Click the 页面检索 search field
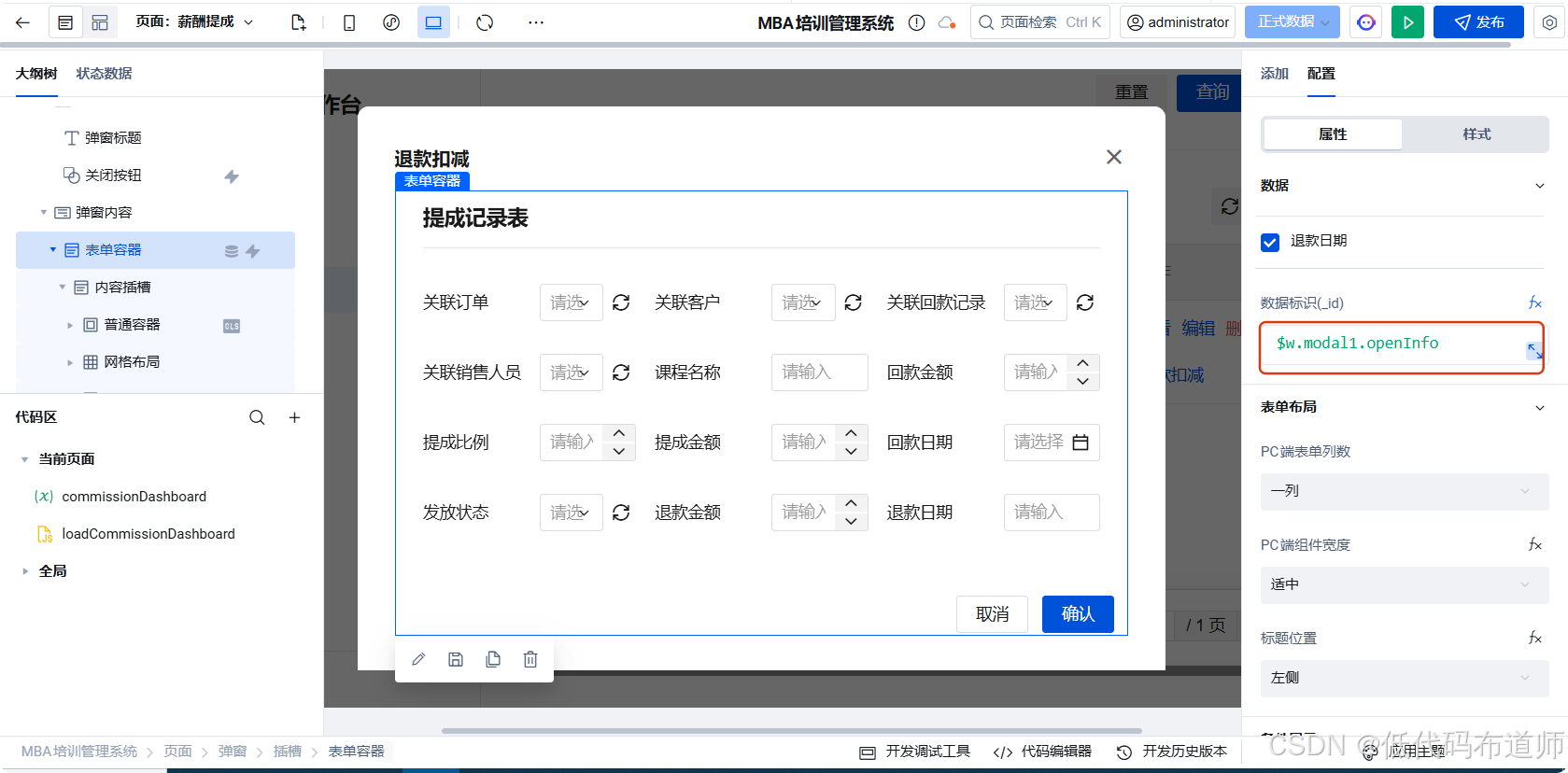Image resolution: width=1568 pixels, height=773 pixels. (x=1040, y=22)
